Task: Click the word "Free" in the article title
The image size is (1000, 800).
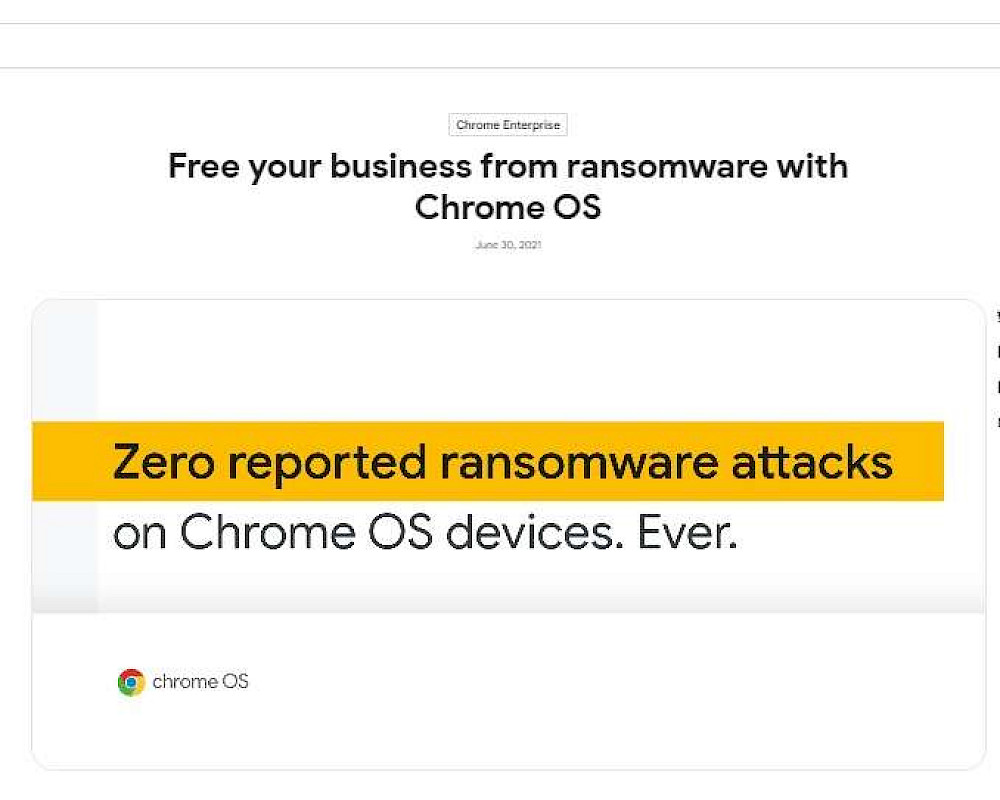Action: [x=204, y=166]
